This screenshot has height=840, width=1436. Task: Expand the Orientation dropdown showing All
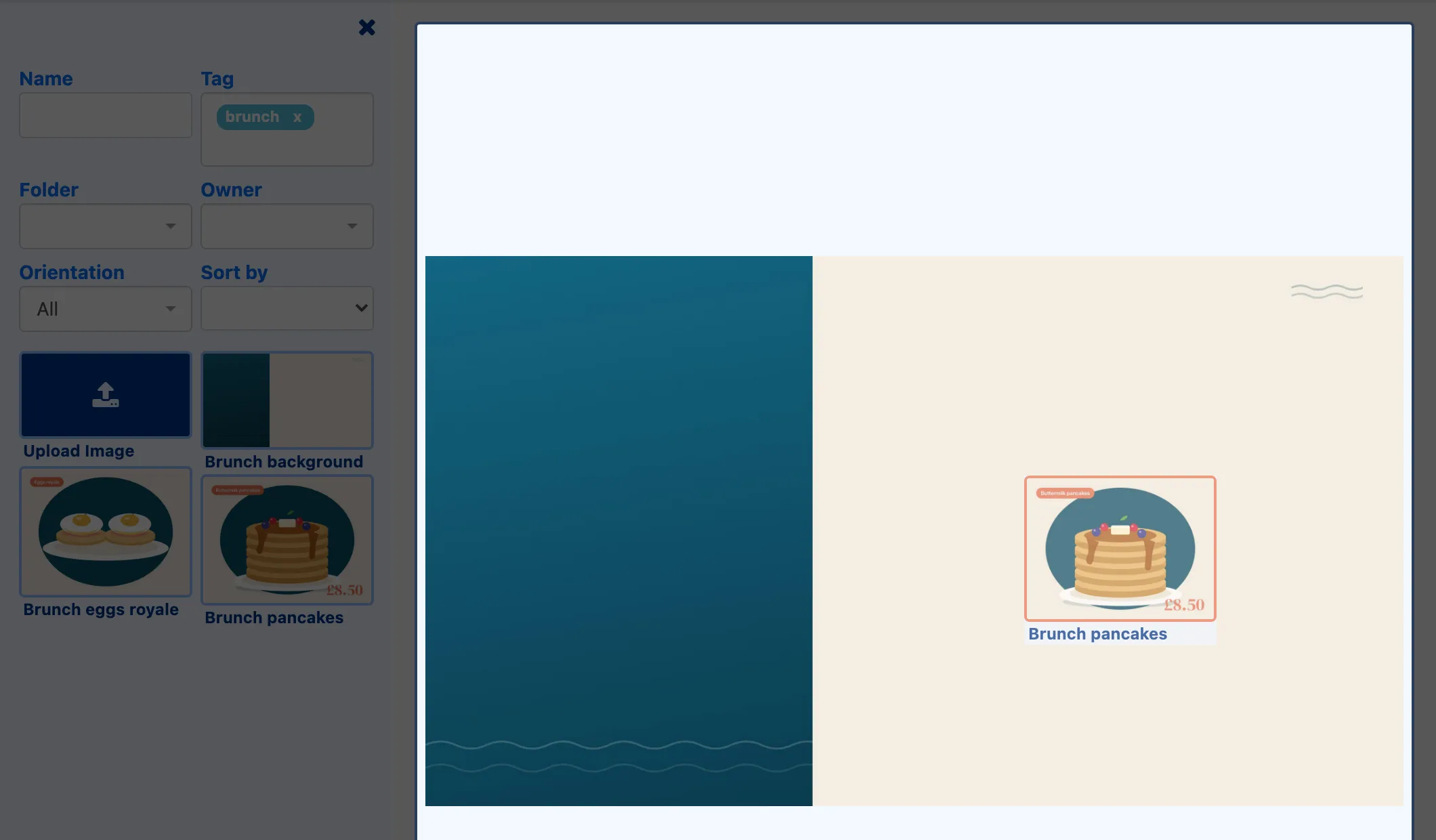pos(106,309)
